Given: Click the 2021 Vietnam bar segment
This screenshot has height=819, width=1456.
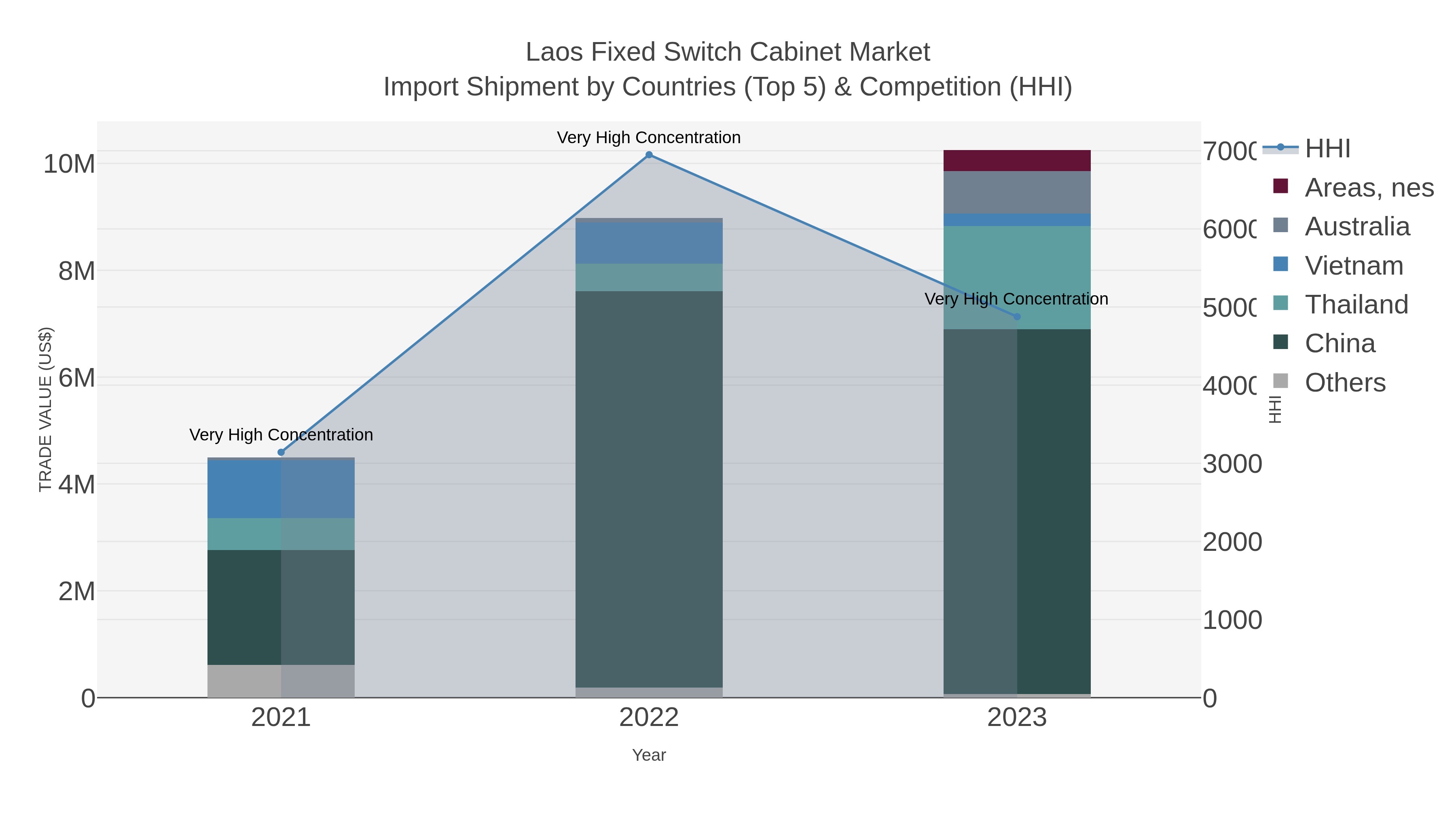Looking at the screenshot, I should pos(281,489).
